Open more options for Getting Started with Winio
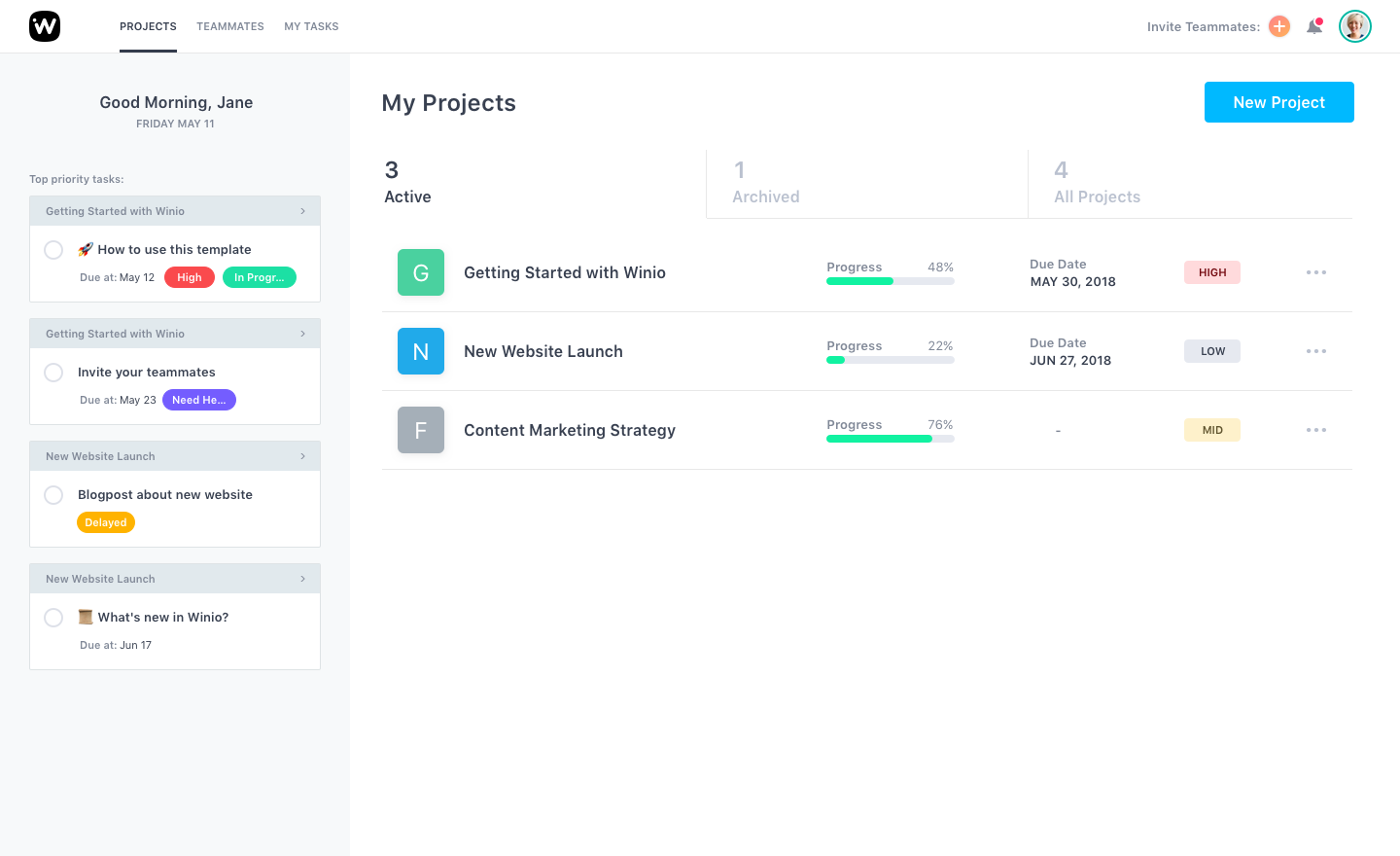The image size is (1400, 856). 1316,272
